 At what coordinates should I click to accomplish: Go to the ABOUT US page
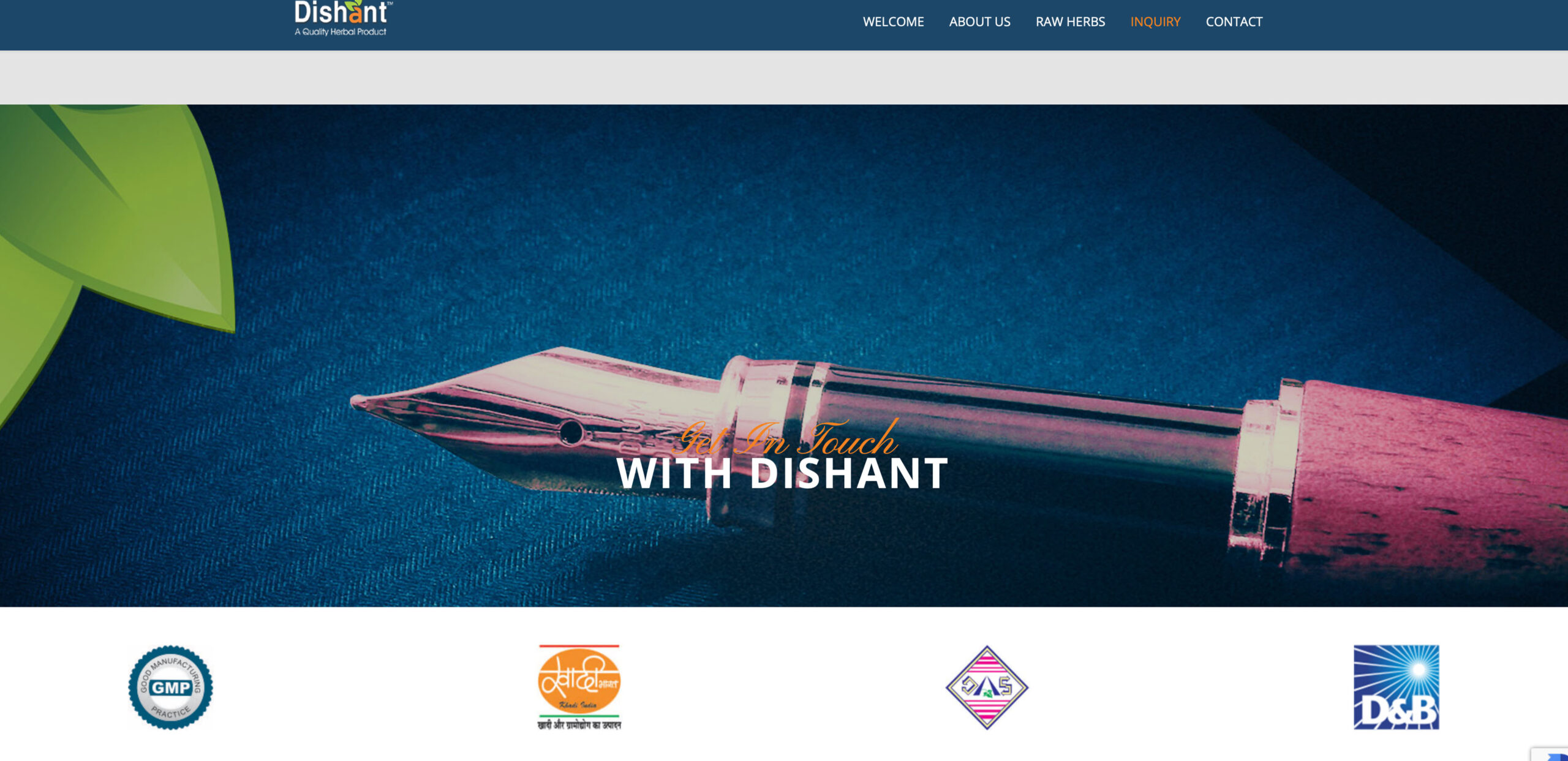pyautogui.click(x=979, y=22)
